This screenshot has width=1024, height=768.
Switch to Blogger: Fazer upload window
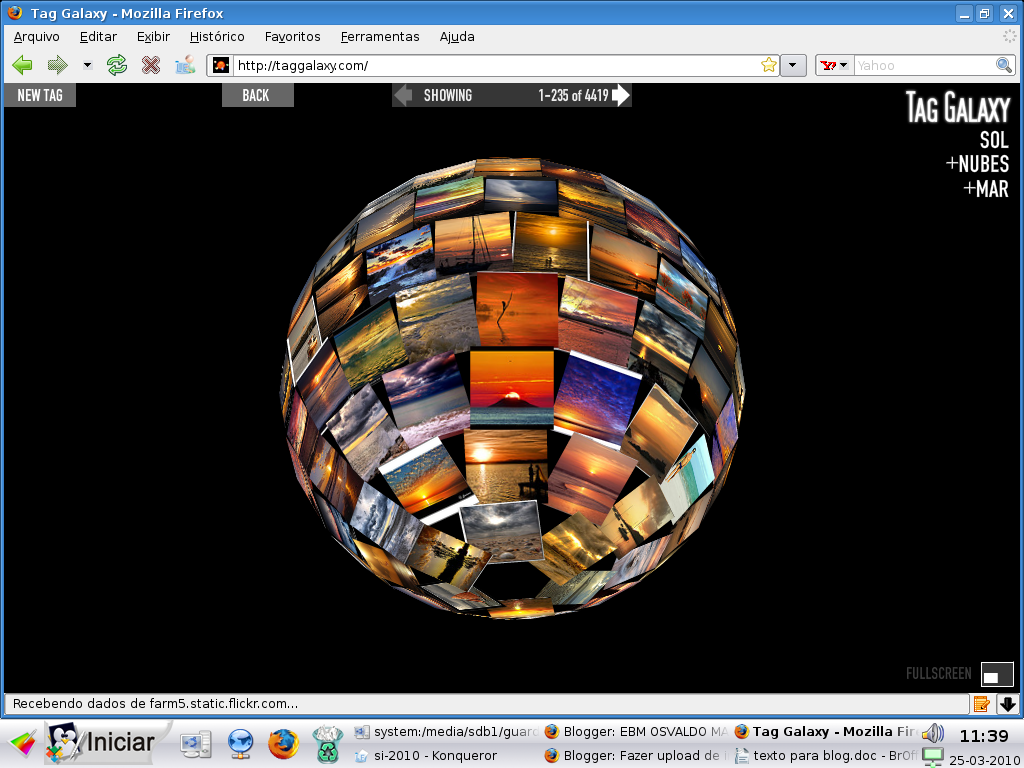click(x=637, y=756)
